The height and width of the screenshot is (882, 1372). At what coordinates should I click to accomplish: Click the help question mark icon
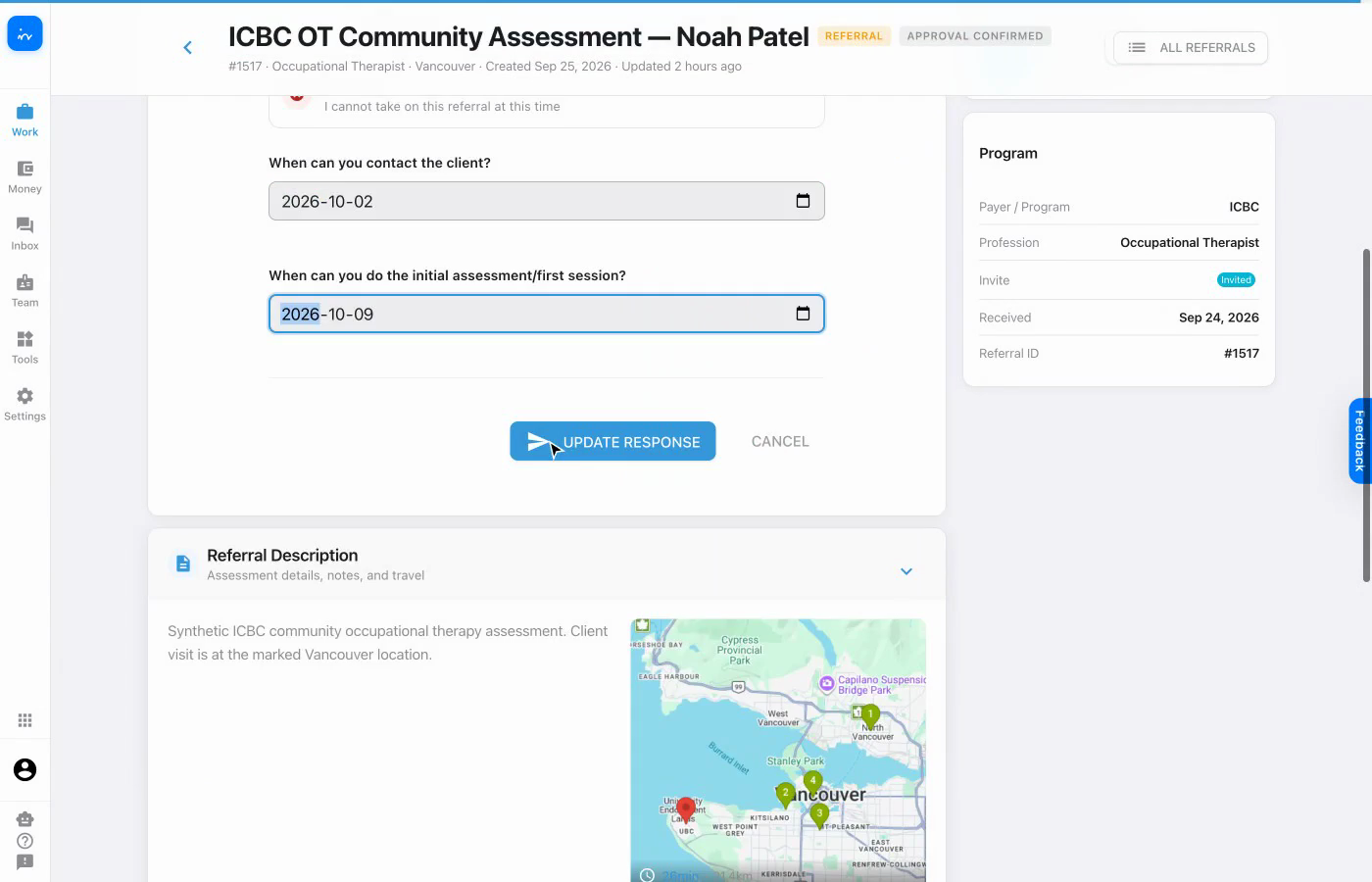(25, 841)
